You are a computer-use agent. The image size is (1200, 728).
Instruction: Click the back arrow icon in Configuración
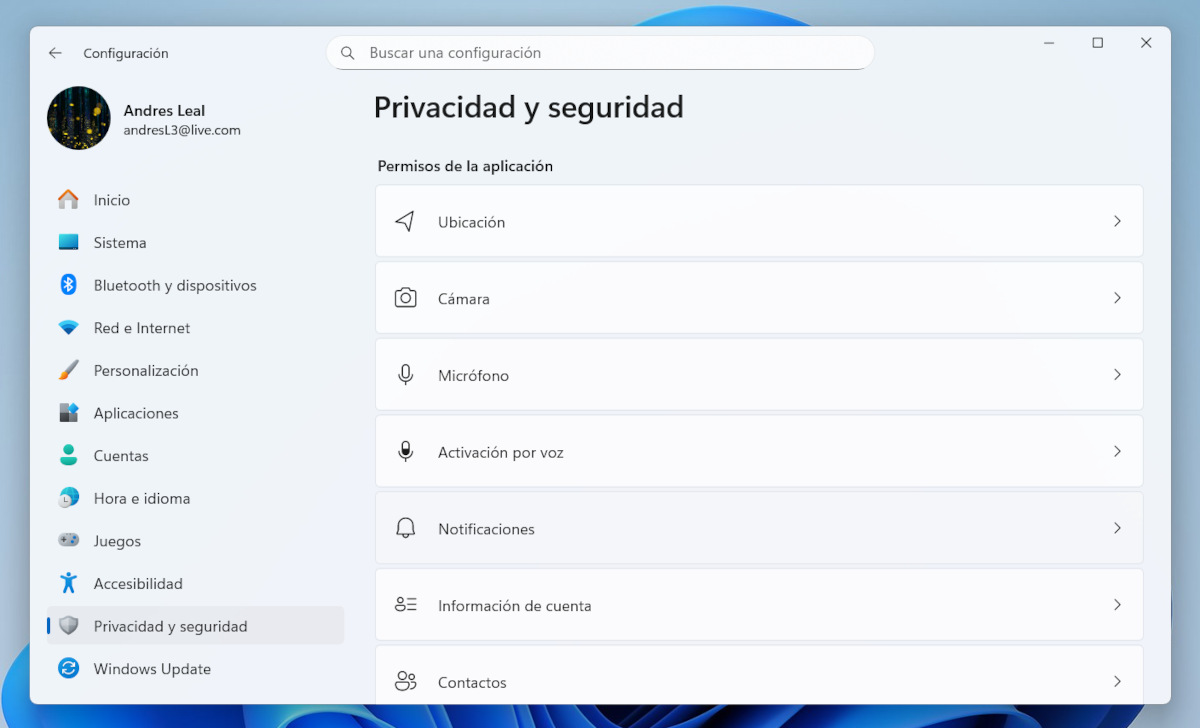click(55, 53)
